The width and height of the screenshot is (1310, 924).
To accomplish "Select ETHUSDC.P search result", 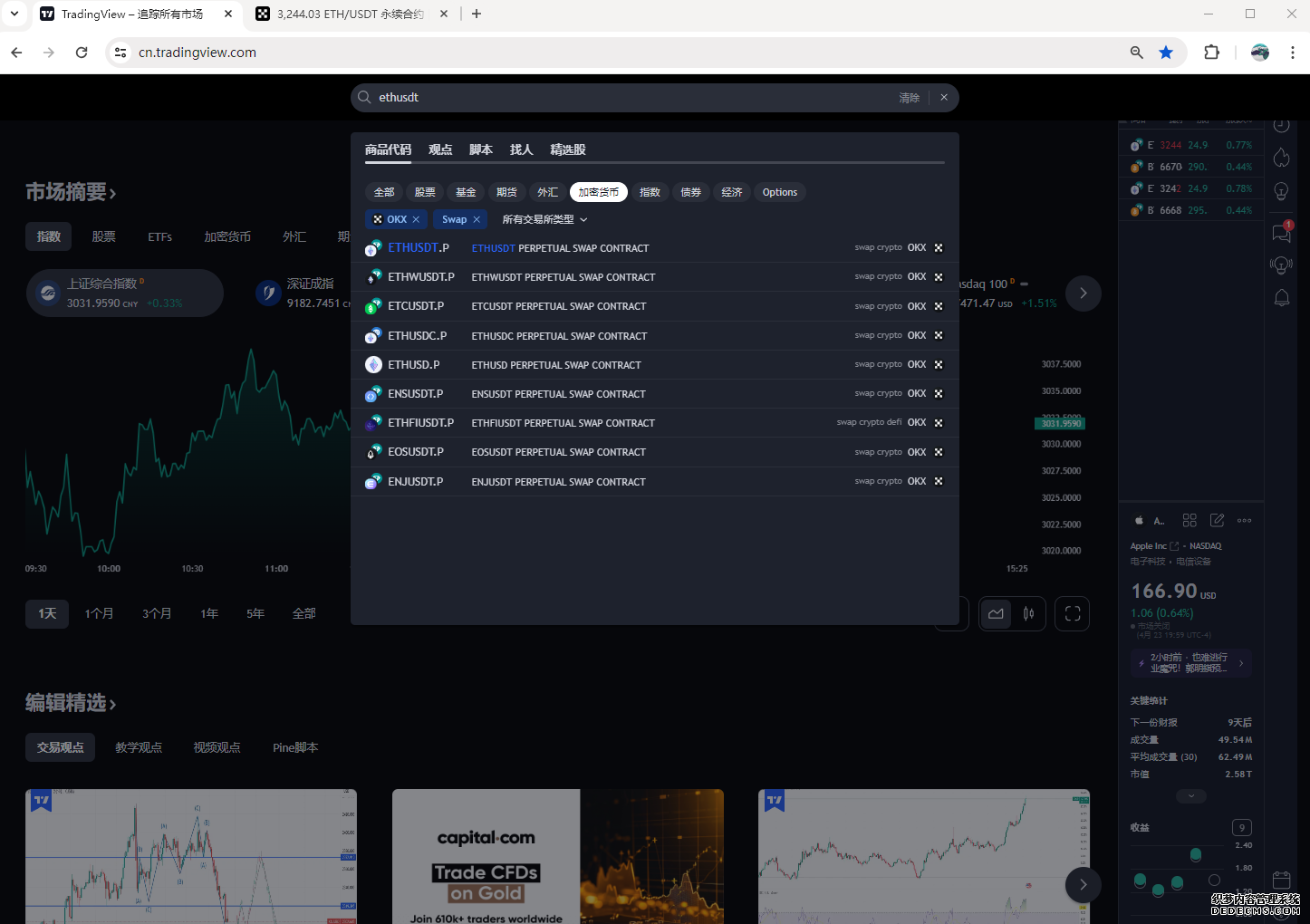I will [655, 335].
